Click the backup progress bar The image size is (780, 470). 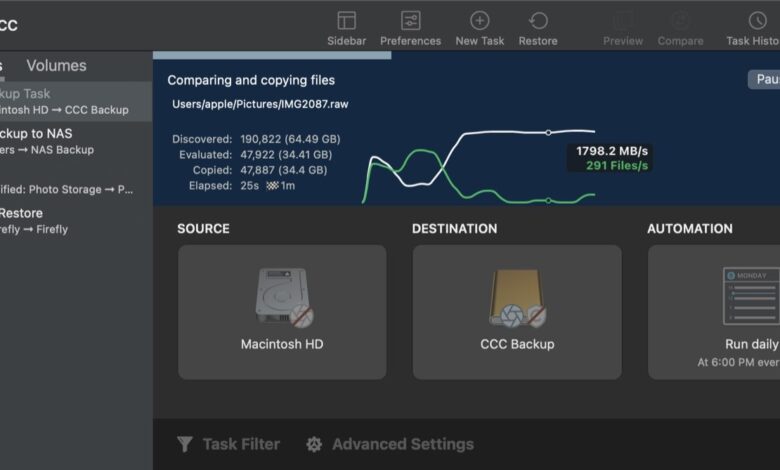(272, 55)
